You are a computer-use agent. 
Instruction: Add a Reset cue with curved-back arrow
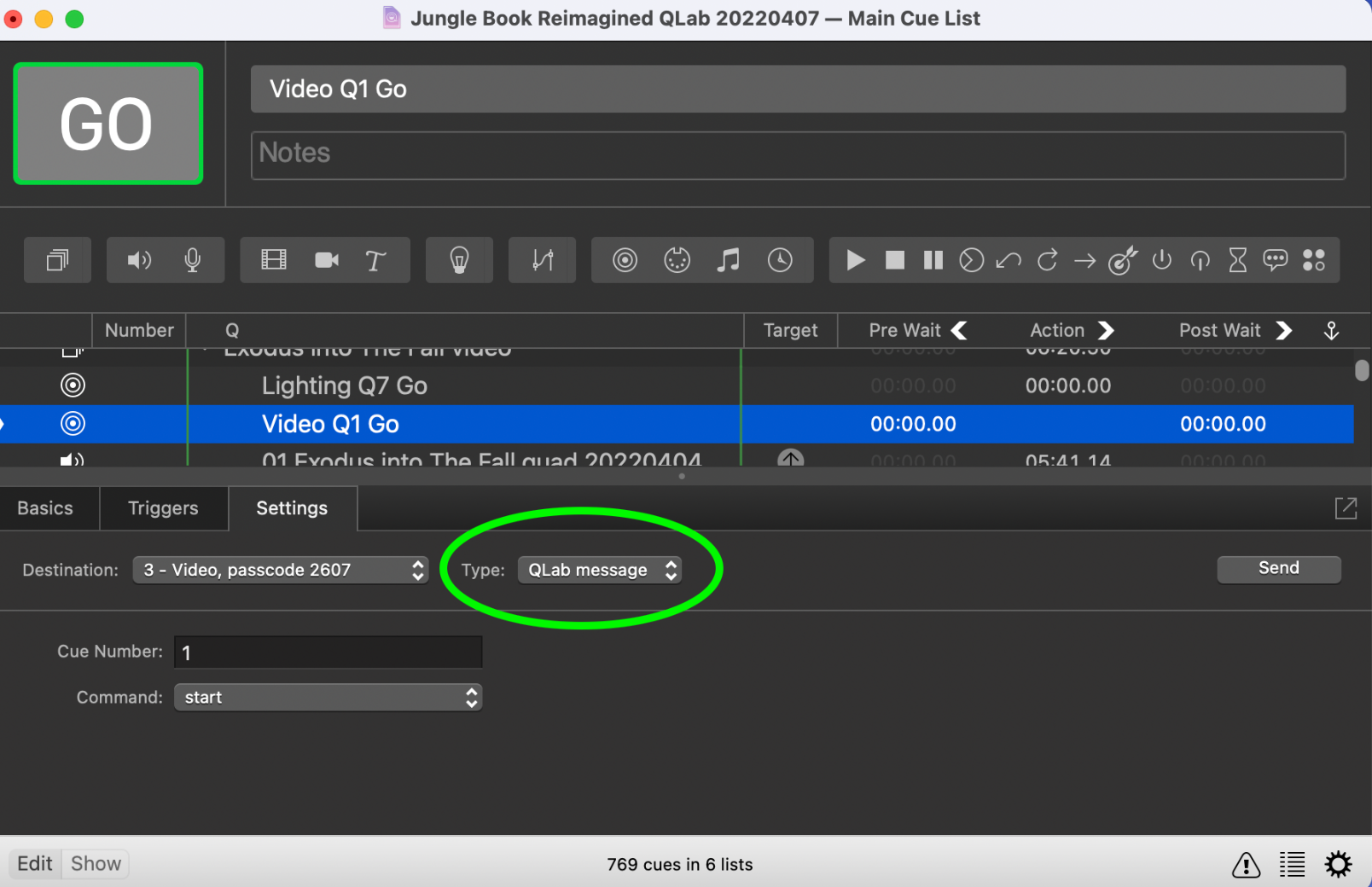pyautogui.click(x=1009, y=260)
